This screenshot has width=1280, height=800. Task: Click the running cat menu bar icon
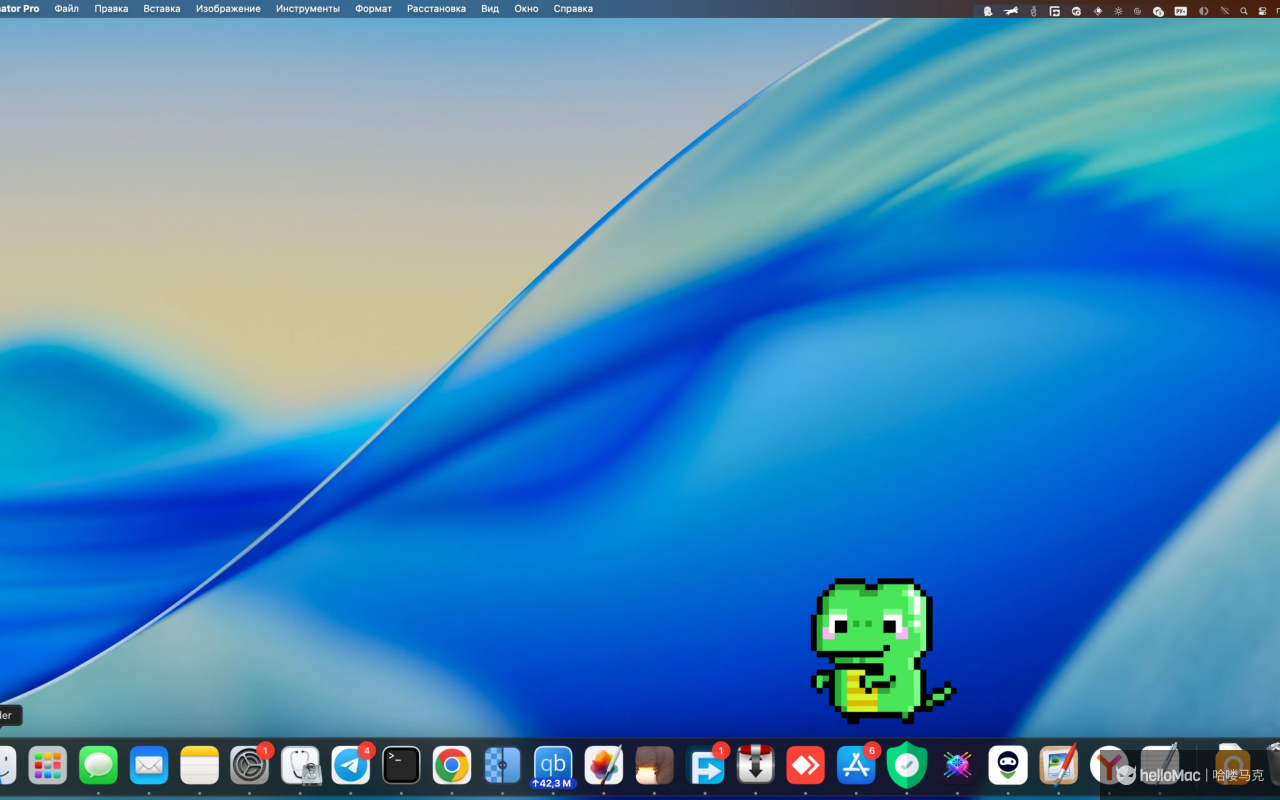coord(1011,11)
